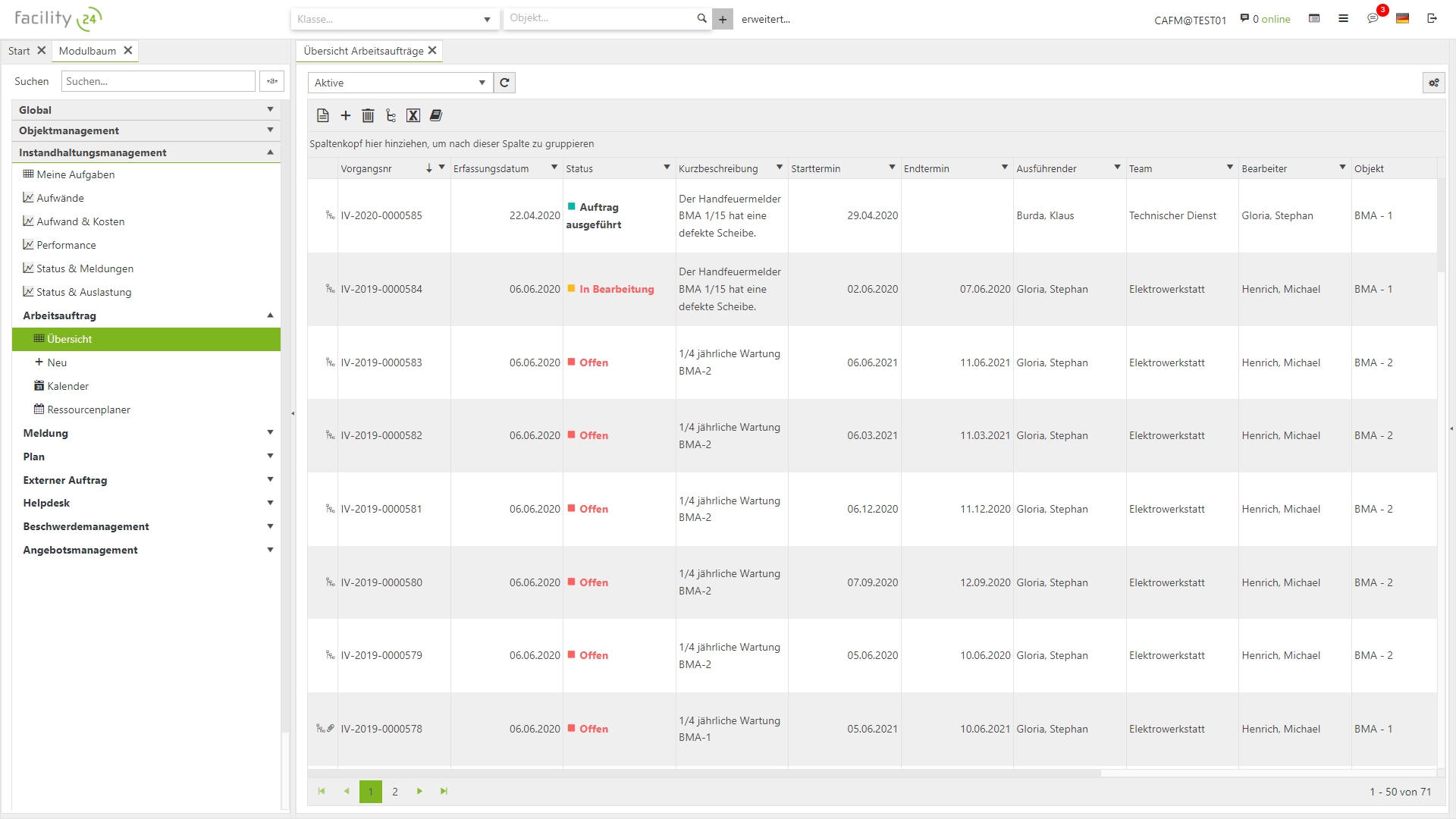Go to page 2 of results
The height and width of the screenshot is (819, 1456).
[395, 791]
